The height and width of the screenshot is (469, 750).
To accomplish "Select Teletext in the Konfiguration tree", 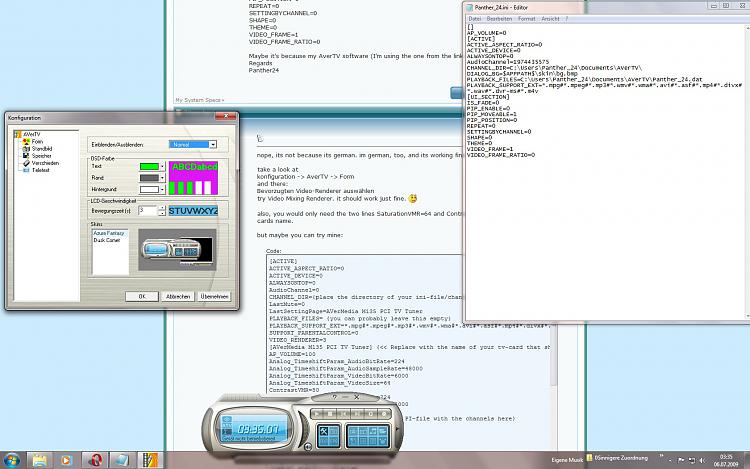I will 40,170.
